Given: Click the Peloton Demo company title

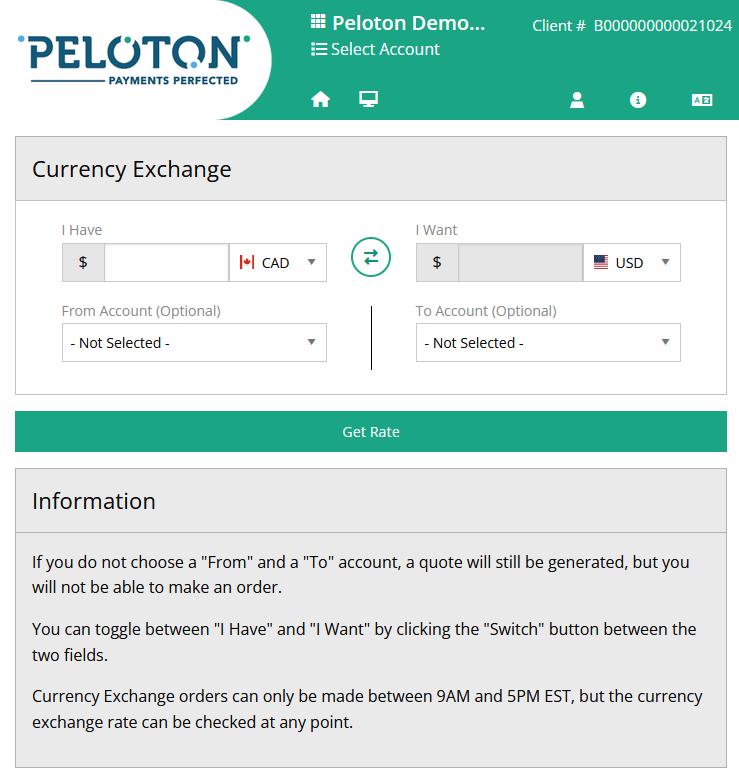Looking at the screenshot, I should coord(408,22).
